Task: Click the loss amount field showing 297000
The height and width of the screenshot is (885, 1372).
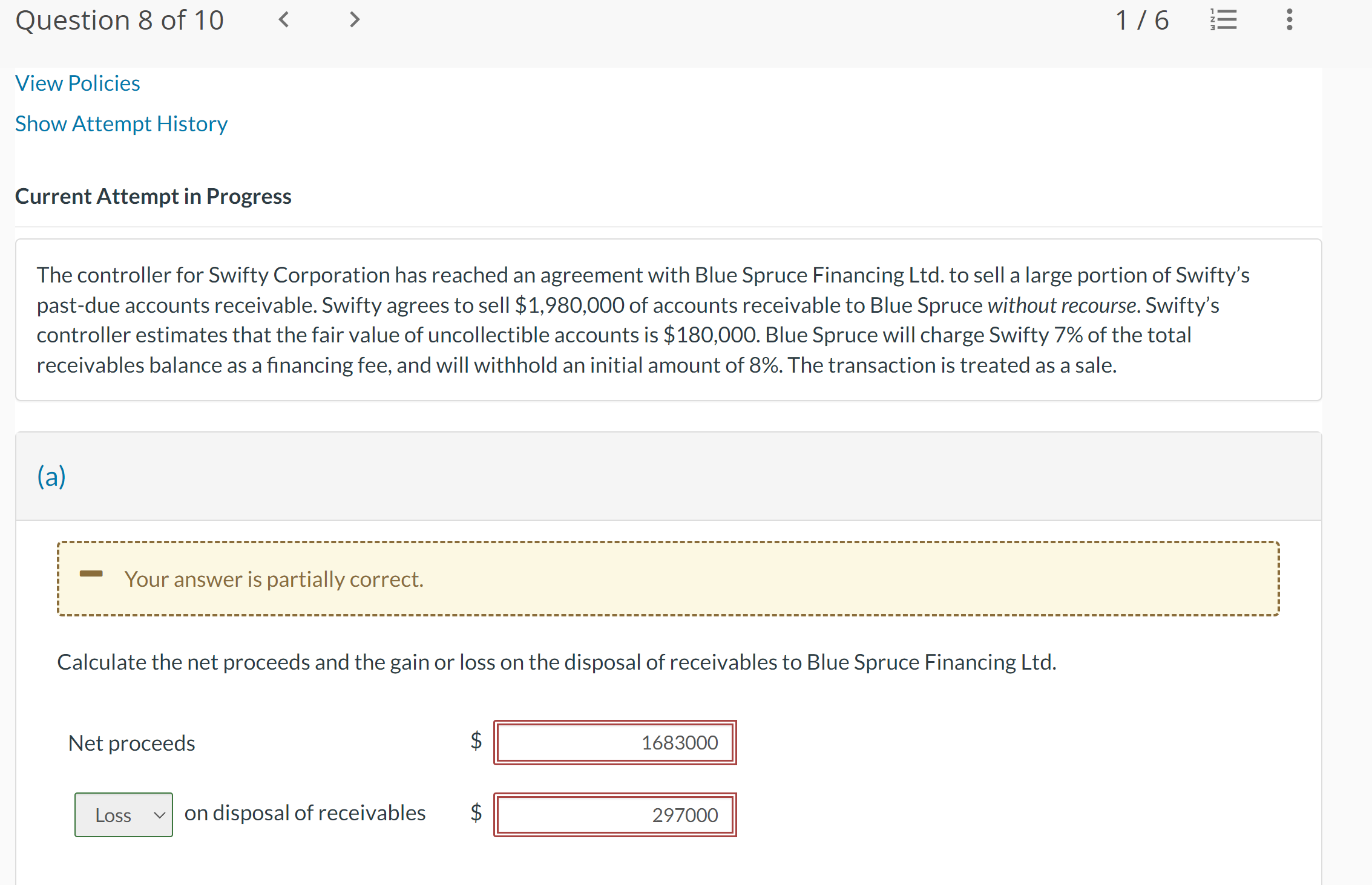Action: 615,815
